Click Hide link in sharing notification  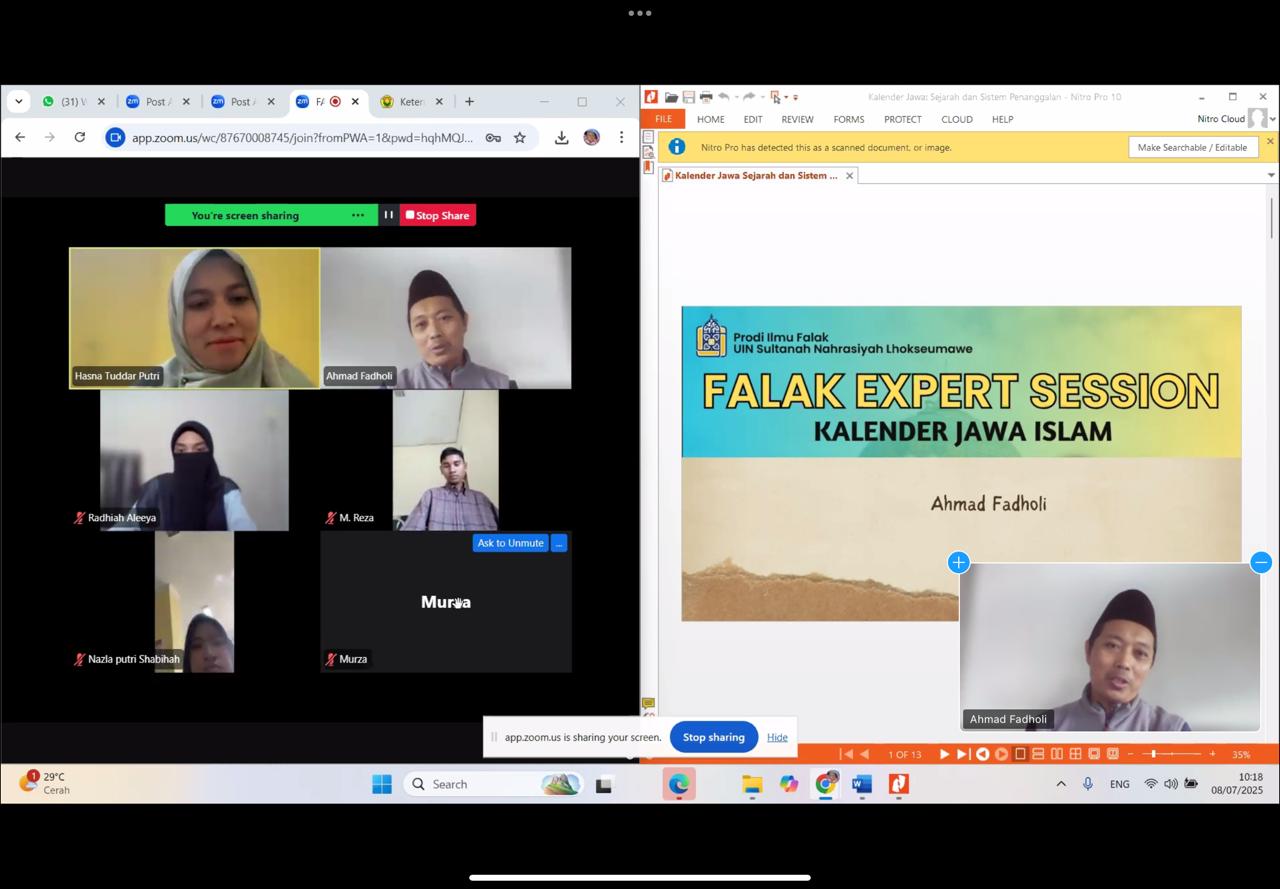[777, 737]
